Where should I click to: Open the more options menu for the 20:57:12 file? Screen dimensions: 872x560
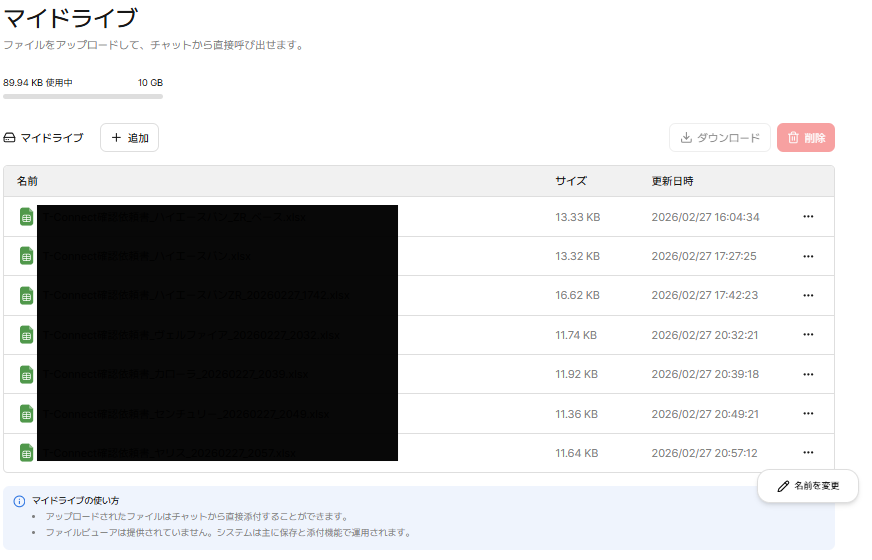click(808, 452)
